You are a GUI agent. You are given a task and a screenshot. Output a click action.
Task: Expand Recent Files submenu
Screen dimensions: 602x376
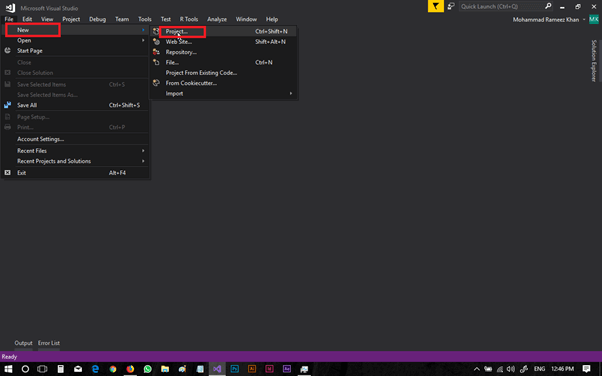coord(75,151)
